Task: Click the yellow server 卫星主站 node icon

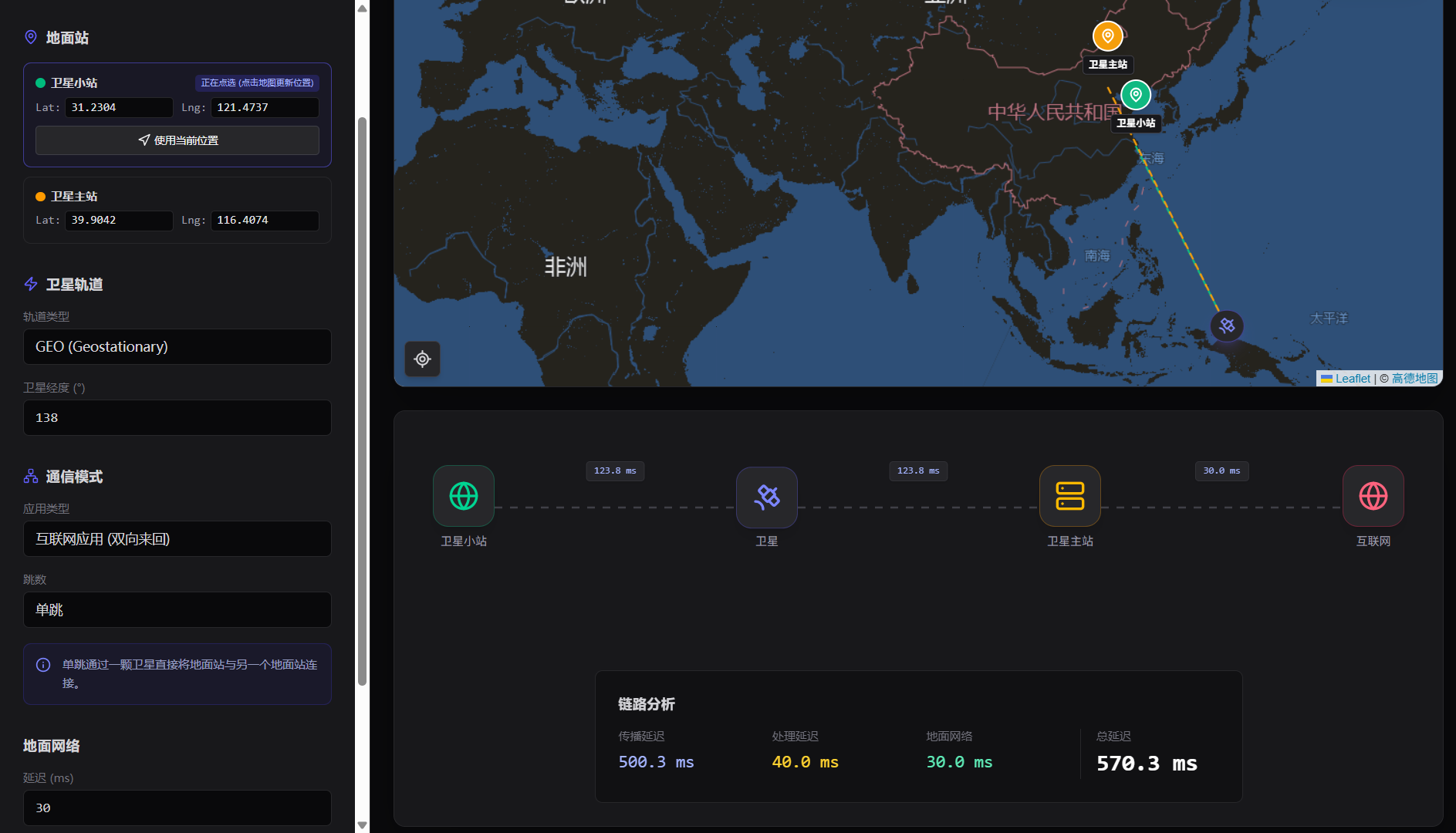Action: click(1070, 496)
